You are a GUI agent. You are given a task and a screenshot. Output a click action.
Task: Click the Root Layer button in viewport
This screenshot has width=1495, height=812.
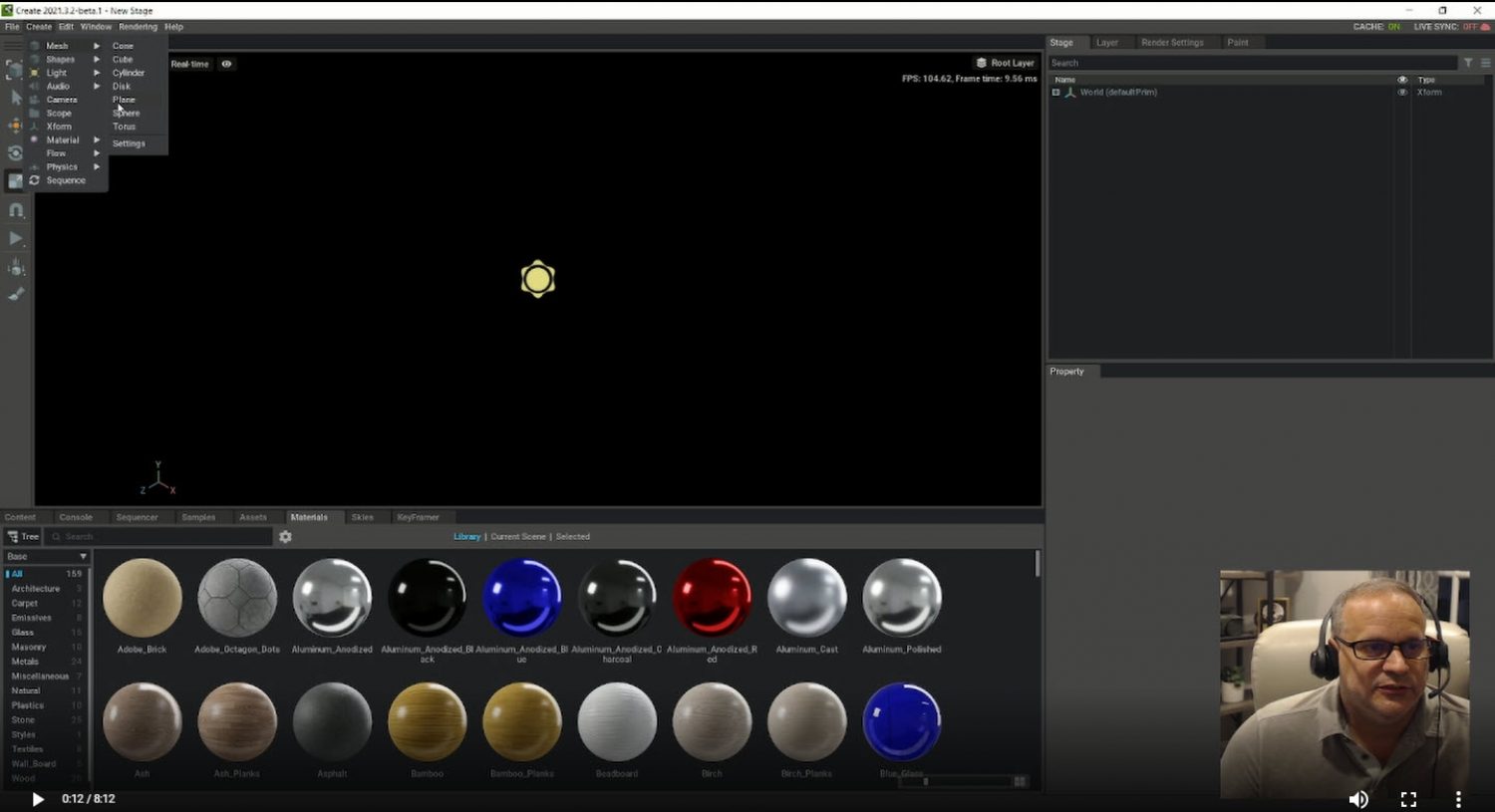[x=1005, y=63]
